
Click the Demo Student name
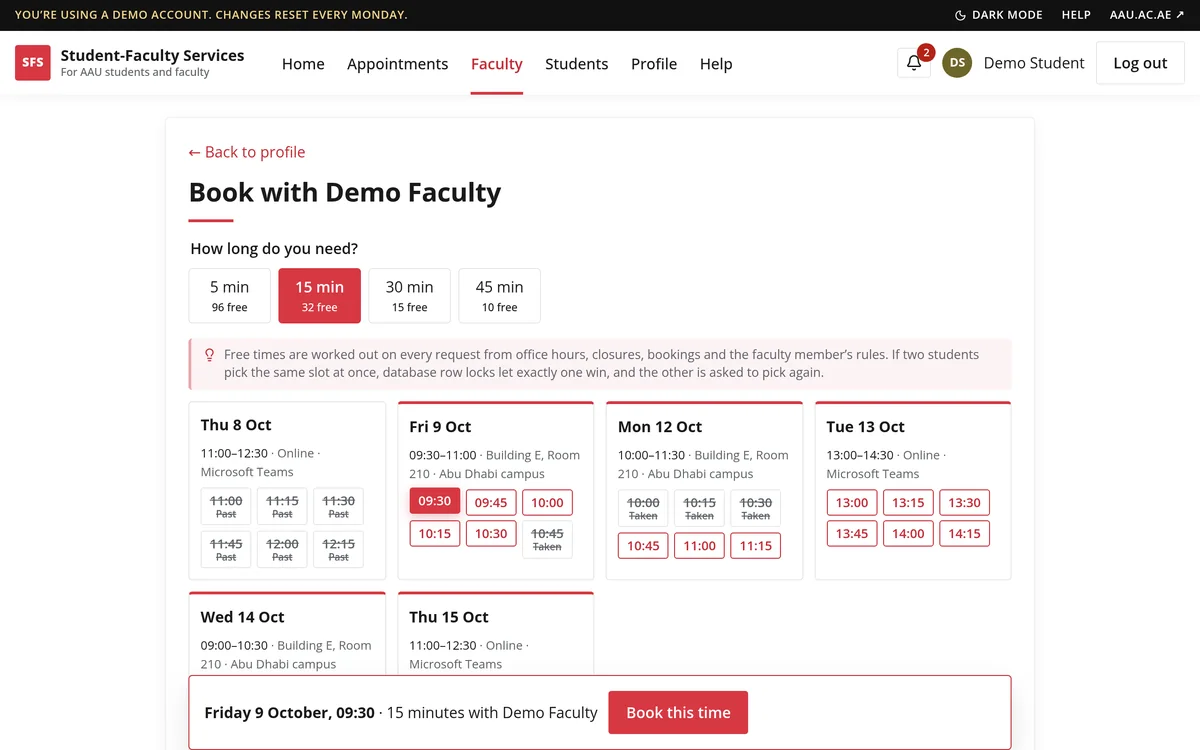point(1034,63)
